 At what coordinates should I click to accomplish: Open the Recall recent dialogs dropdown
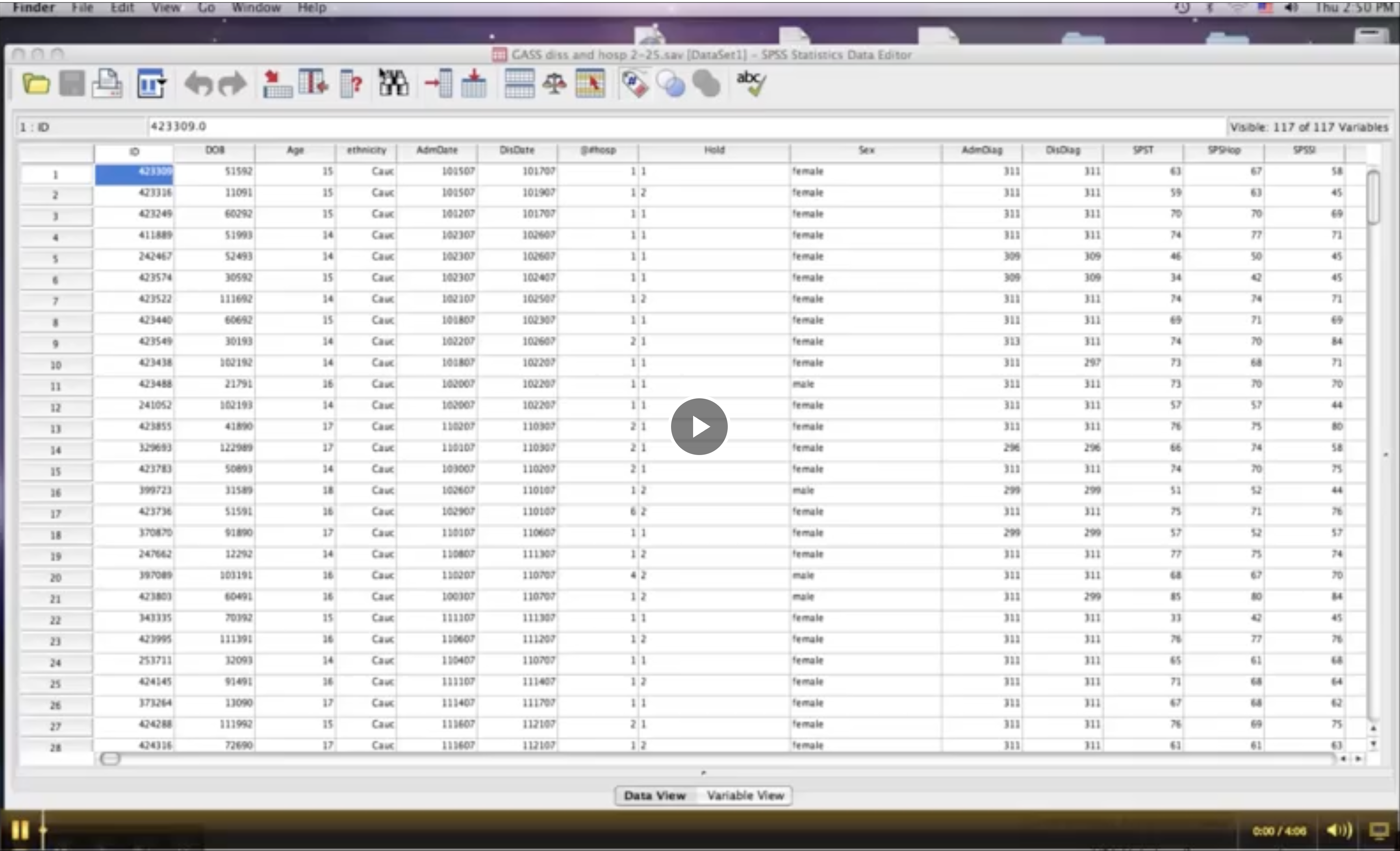click(x=151, y=84)
